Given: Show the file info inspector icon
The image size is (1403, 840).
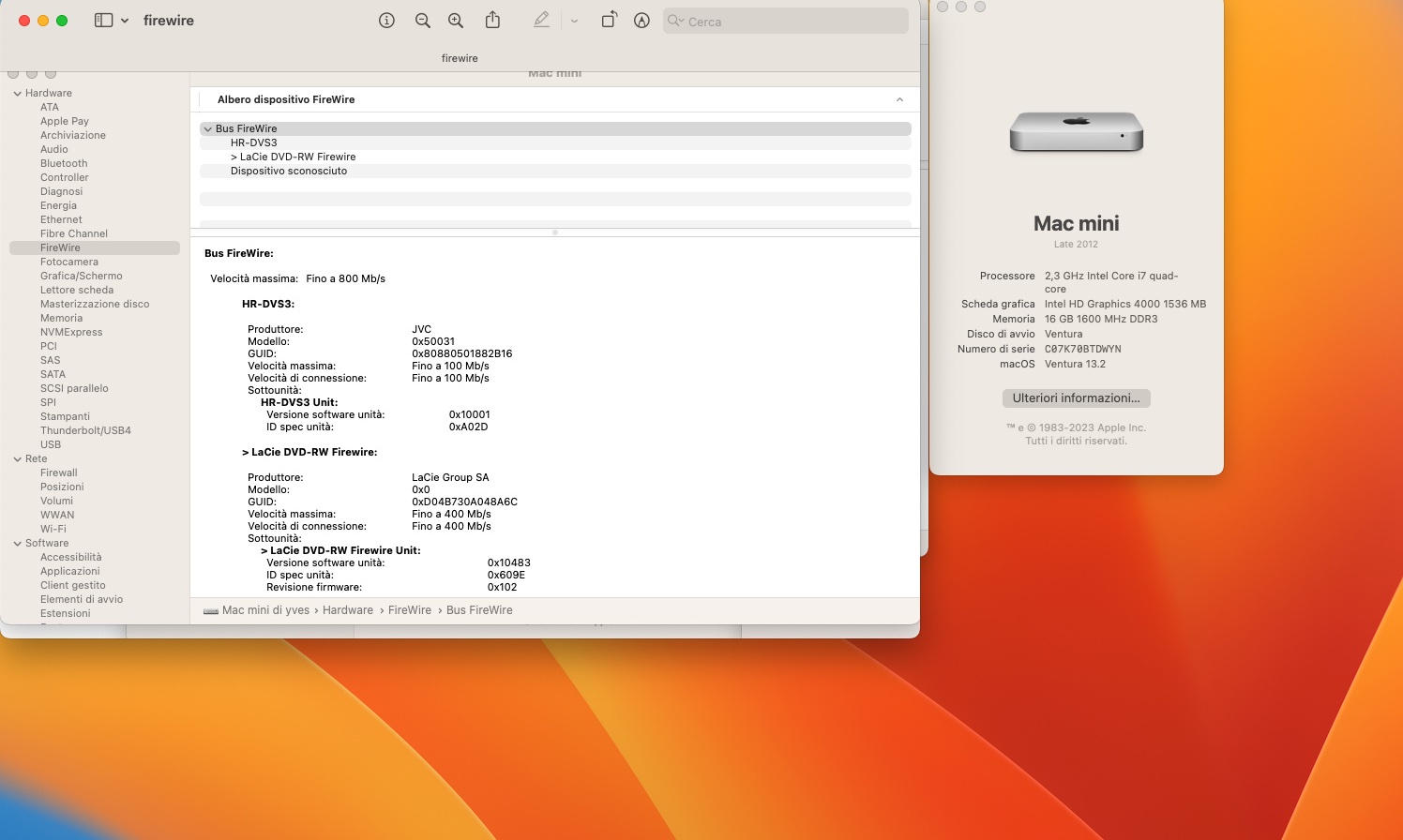Looking at the screenshot, I should [x=386, y=21].
